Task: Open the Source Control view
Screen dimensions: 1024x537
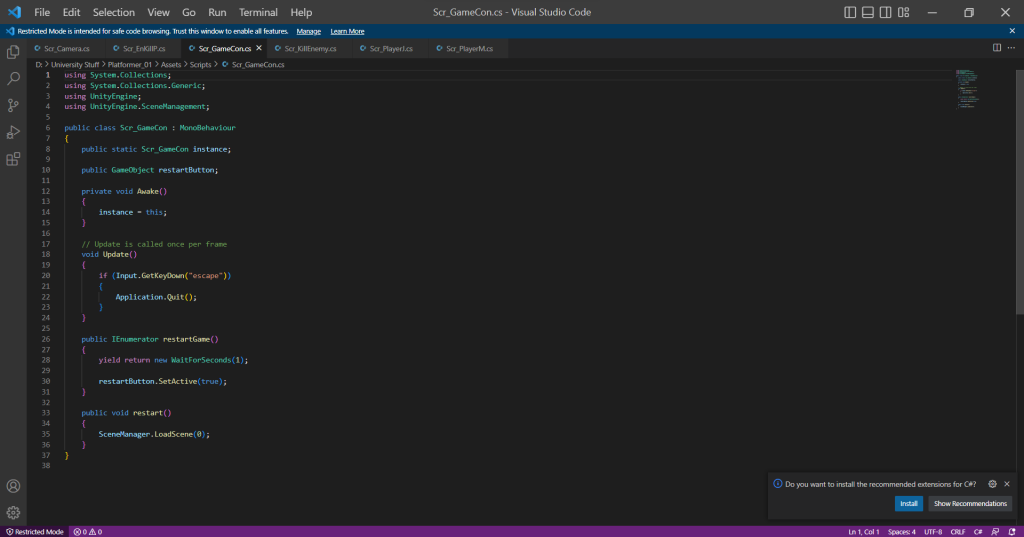Action: pos(13,105)
